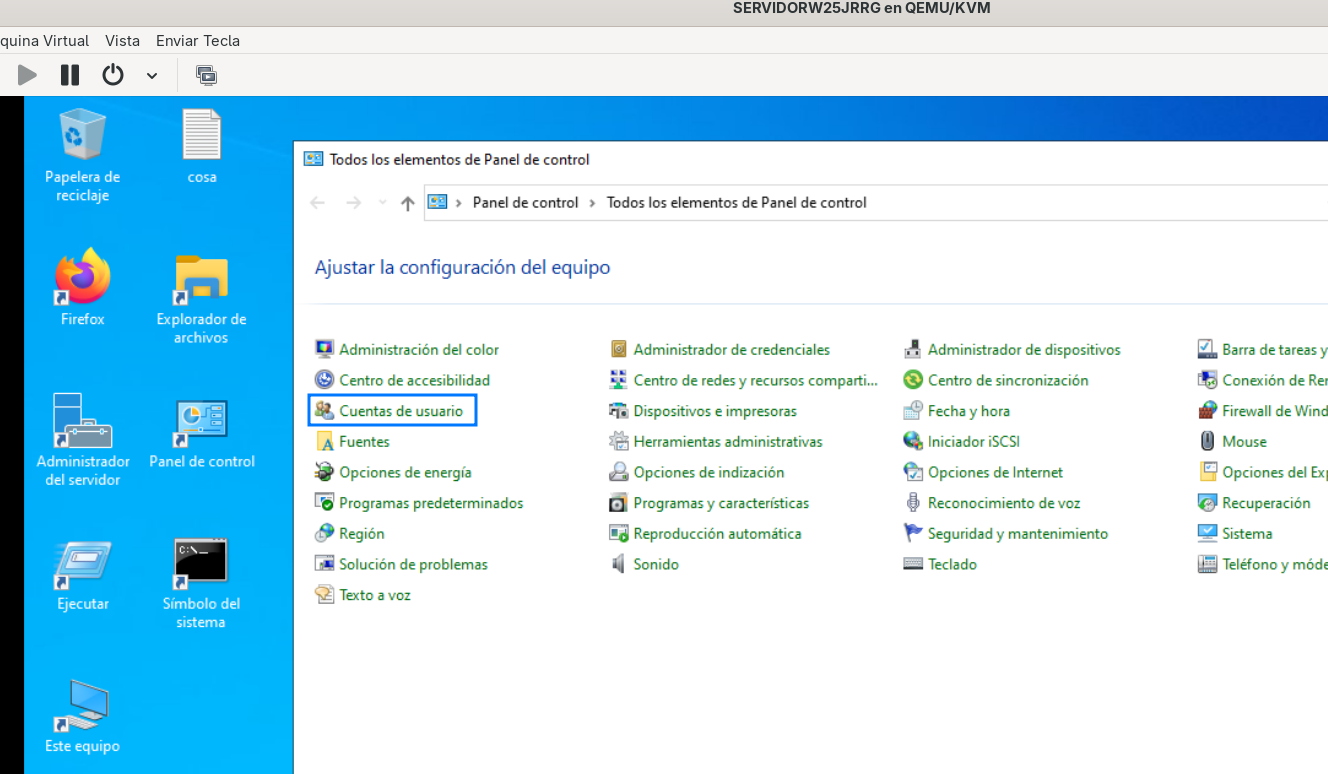Open the Enviar Tecla menu
1328x774 pixels.
click(x=198, y=41)
